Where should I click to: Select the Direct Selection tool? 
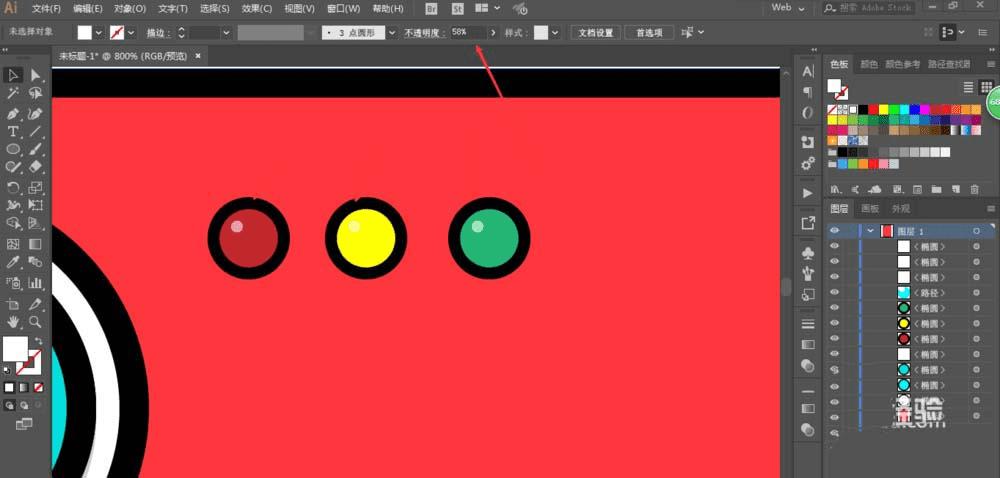click(x=35, y=75)
